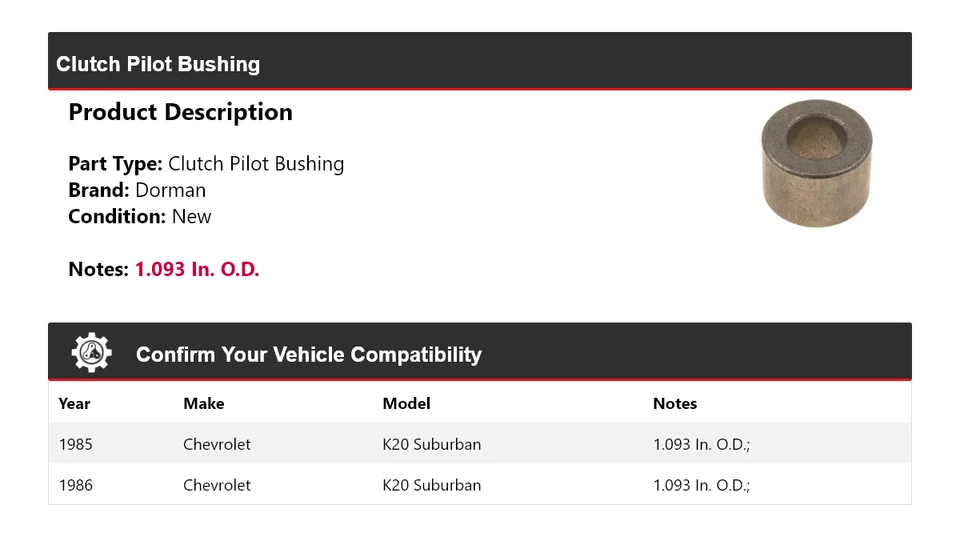
Task: Click Chevrolet in the 1985 row
Action: [217, 444]
